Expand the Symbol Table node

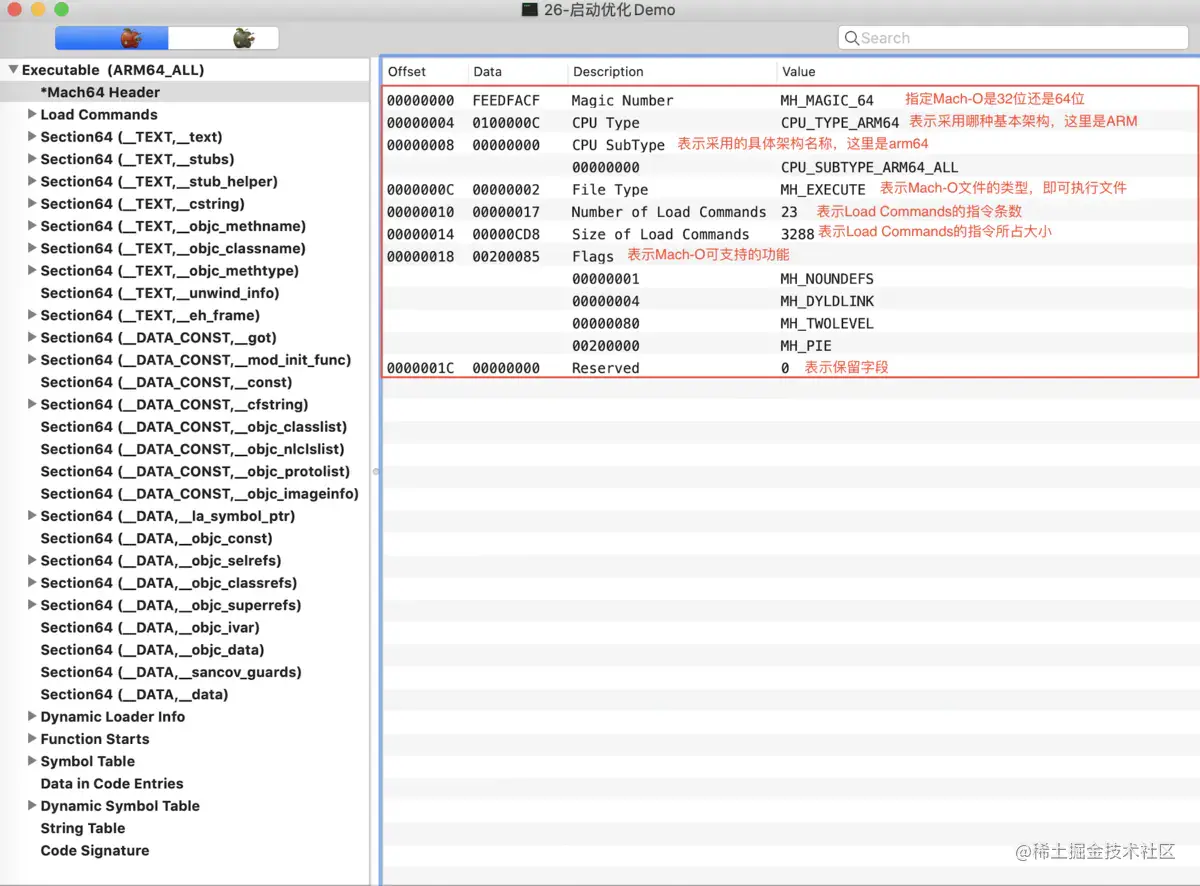coord(32,761)
